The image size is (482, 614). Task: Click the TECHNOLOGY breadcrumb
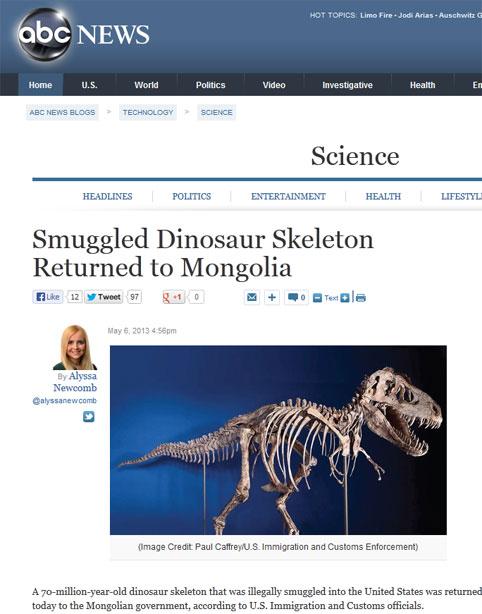click(x=148, y=112)
